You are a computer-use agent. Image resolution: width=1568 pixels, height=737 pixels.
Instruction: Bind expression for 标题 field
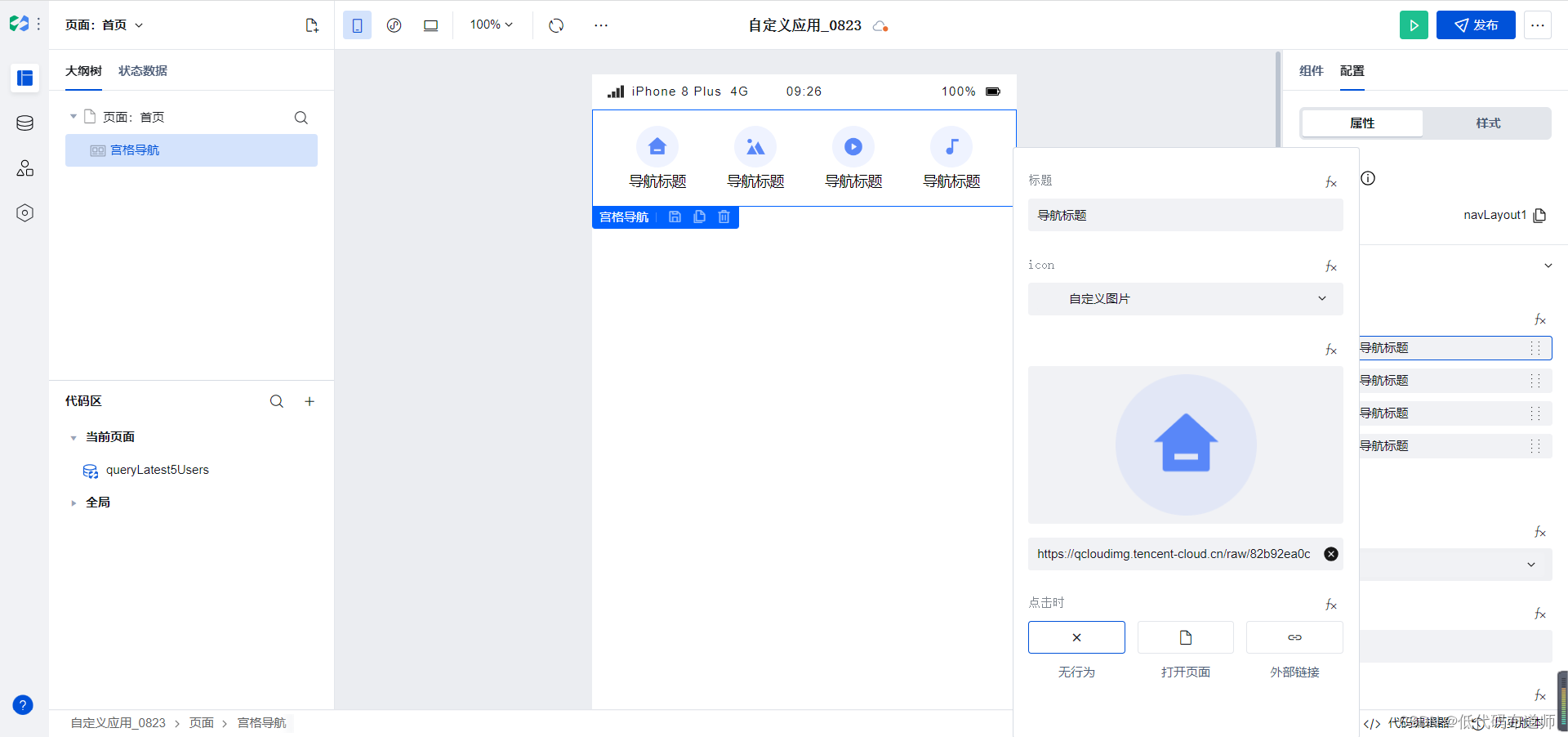(x=1331, y=181)
